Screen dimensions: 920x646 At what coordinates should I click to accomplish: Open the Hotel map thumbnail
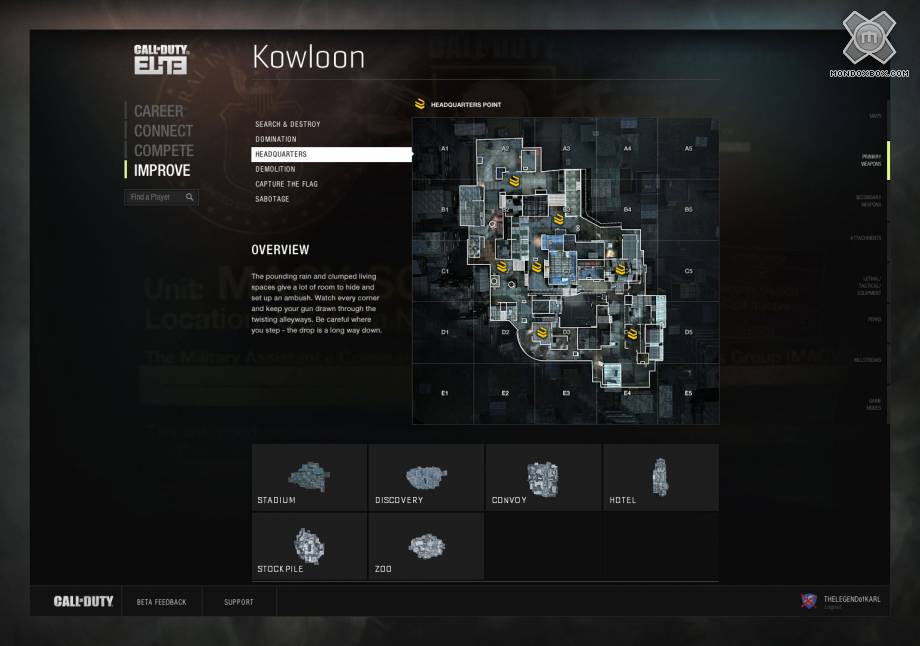[660, 477]
